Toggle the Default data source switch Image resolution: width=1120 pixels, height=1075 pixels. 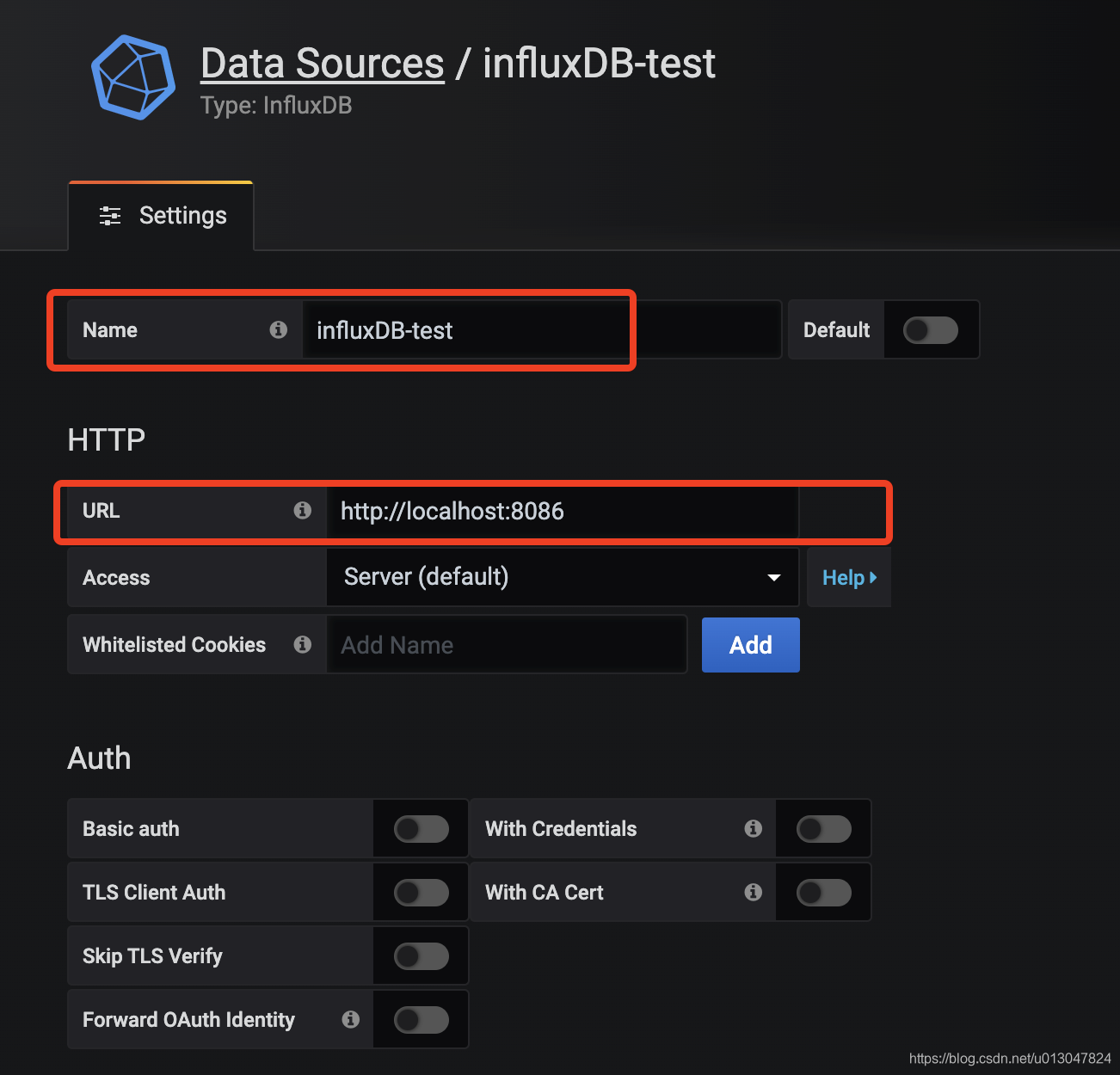pyautogui.click(x=931, y=329)
